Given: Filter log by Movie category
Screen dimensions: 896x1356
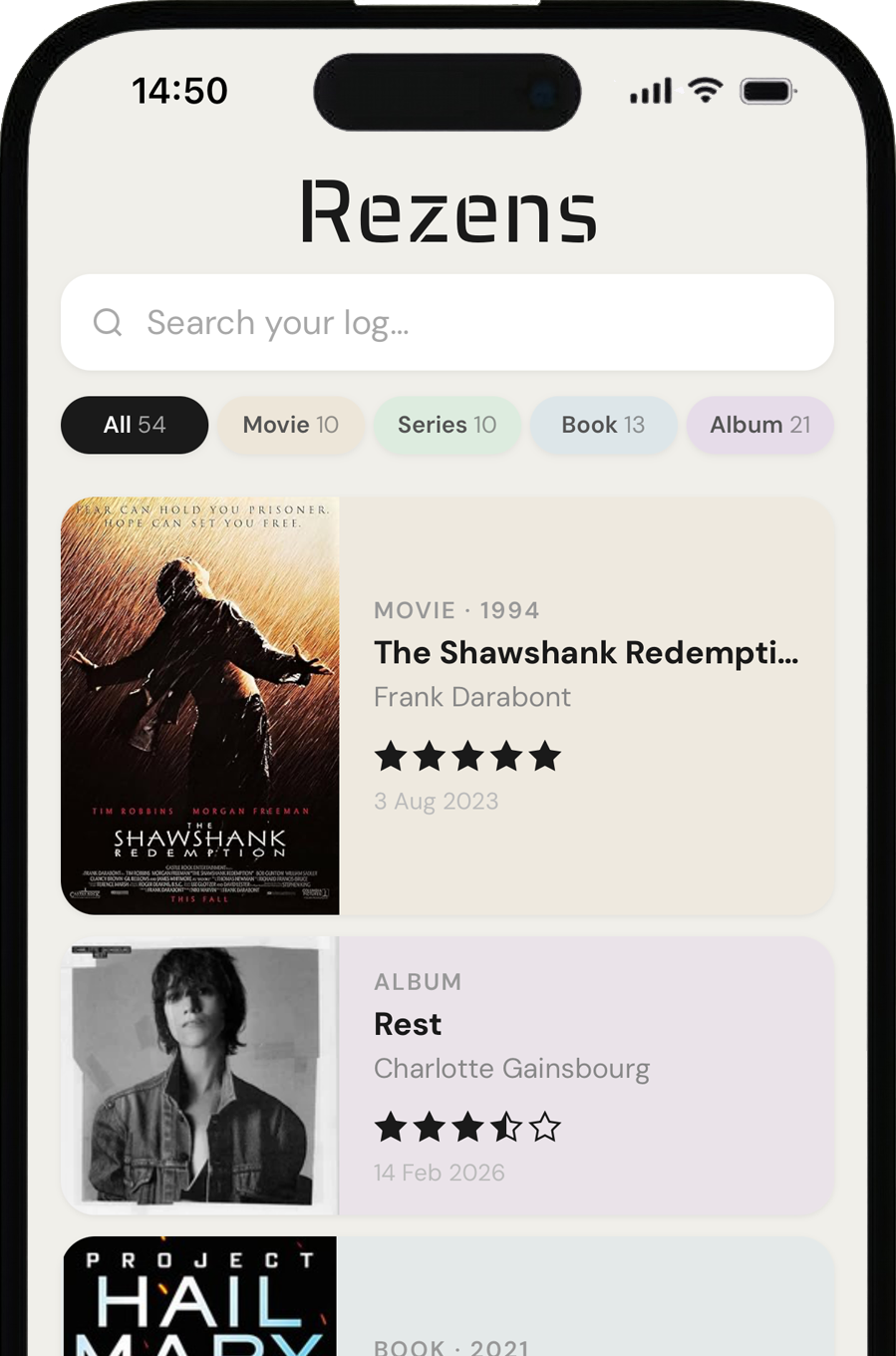Looking at the screenshot, I should pos(291,425).
